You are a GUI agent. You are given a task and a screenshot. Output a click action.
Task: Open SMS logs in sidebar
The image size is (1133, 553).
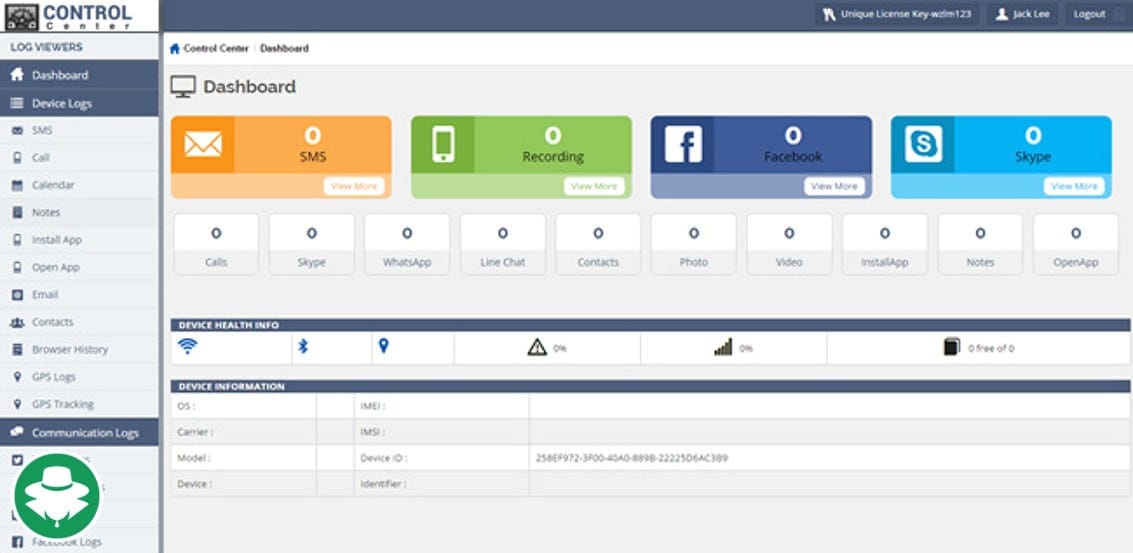[x=79, y=131]
